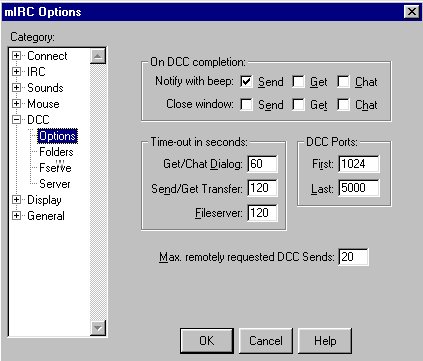Expand the IRC category
Image resolution: width=423 pixels, height=361 pixels.
tap(16, 72)
